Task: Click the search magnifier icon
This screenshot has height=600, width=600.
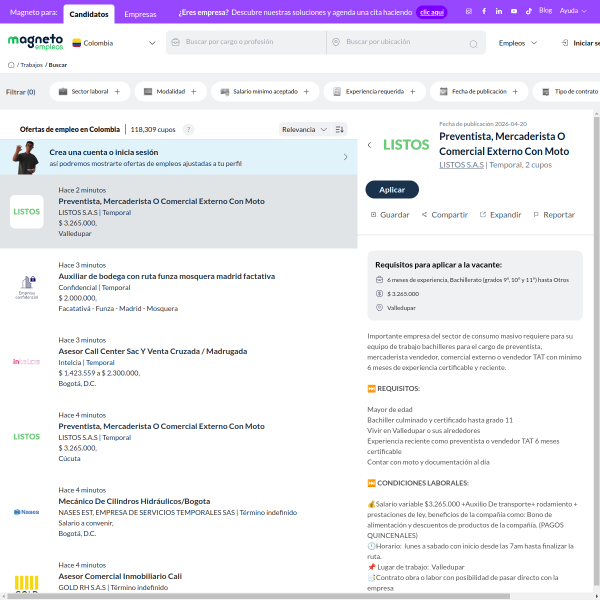Action: [473, 44]
